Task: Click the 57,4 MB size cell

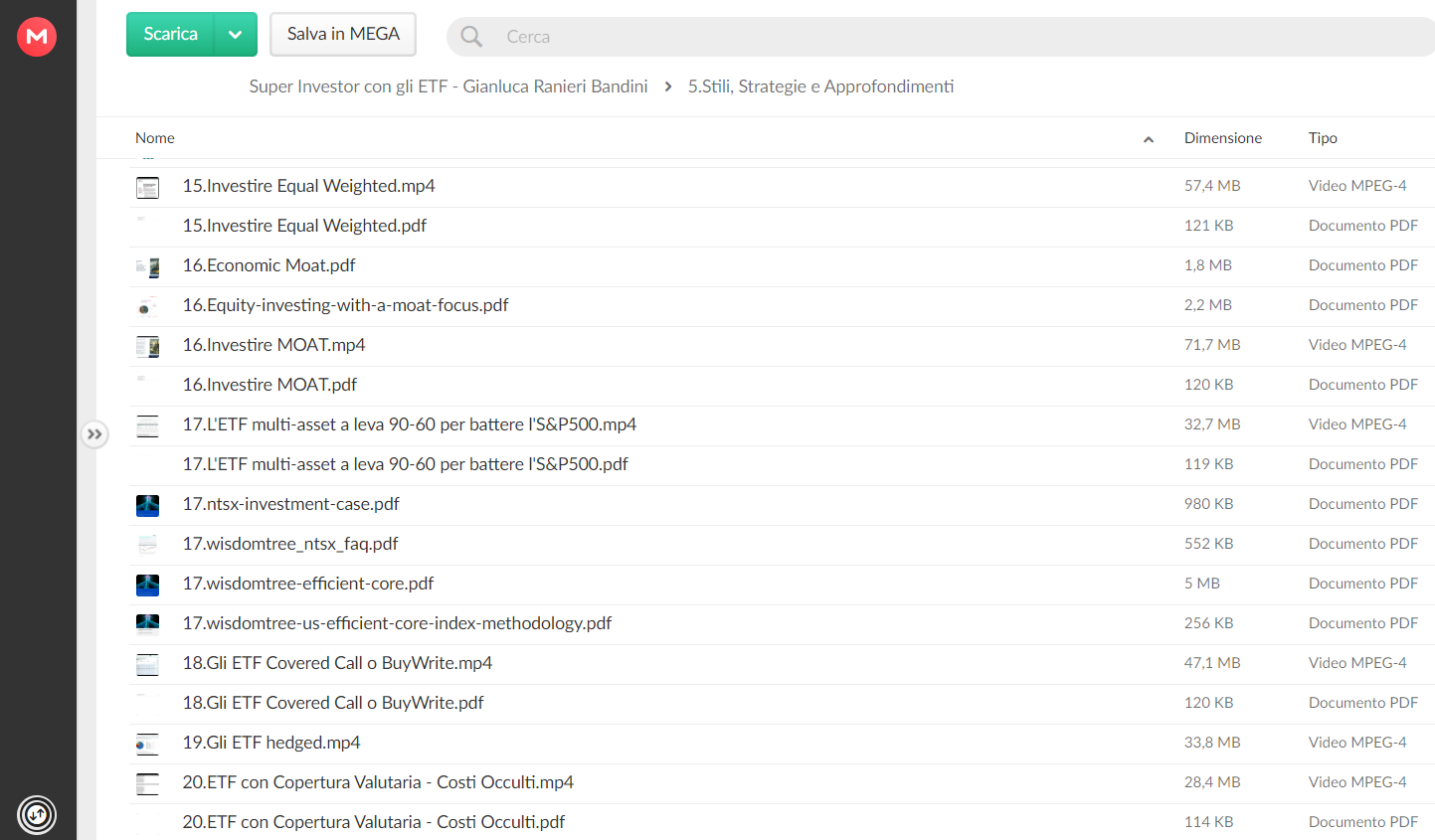Action: pos(1212,186)
